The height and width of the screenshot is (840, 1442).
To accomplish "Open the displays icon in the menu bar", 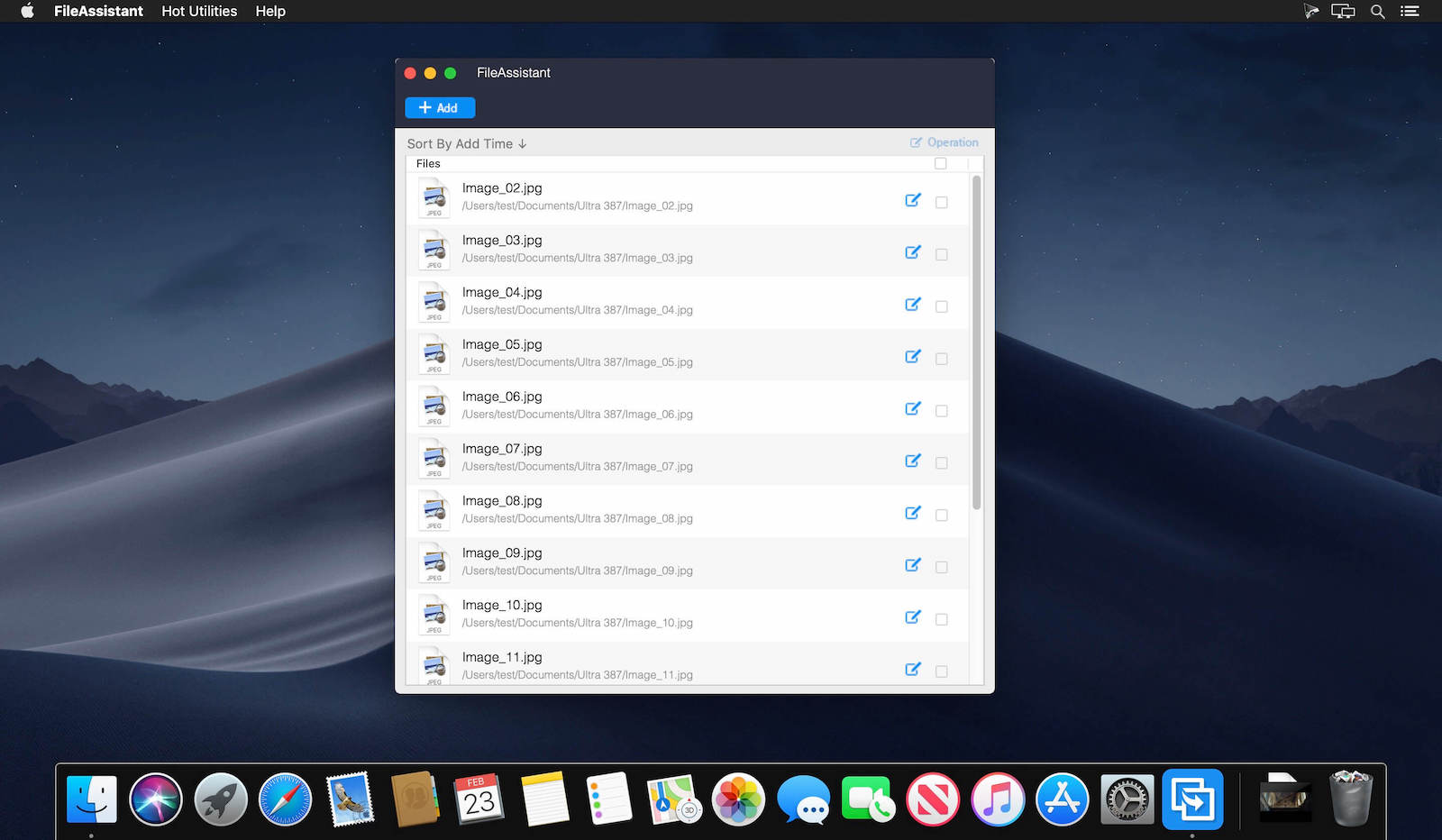I will [x=1343, y=12].
